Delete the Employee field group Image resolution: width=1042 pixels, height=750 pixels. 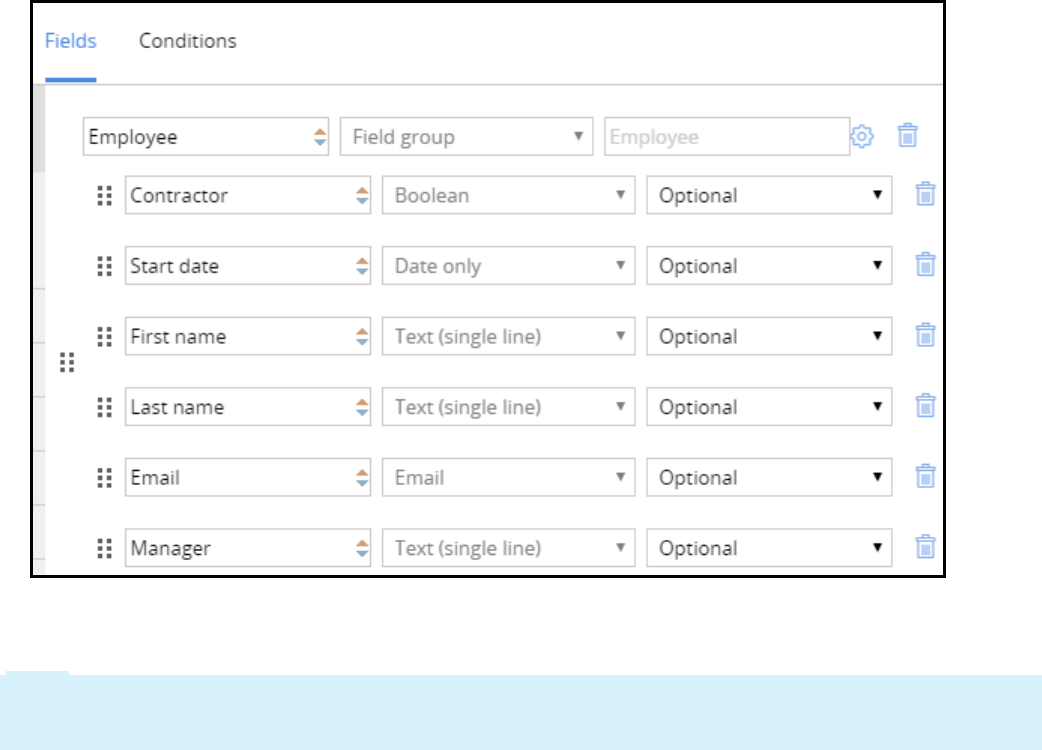click(x=907, y=136)
